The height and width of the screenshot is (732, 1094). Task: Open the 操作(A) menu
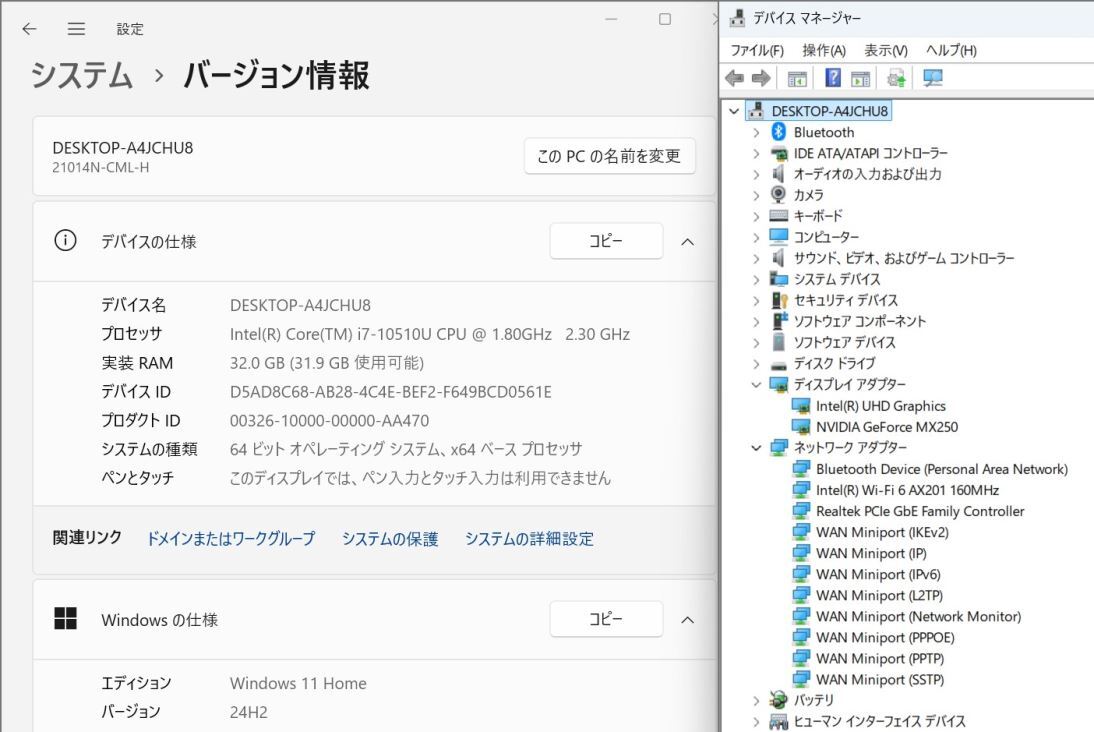824,50
